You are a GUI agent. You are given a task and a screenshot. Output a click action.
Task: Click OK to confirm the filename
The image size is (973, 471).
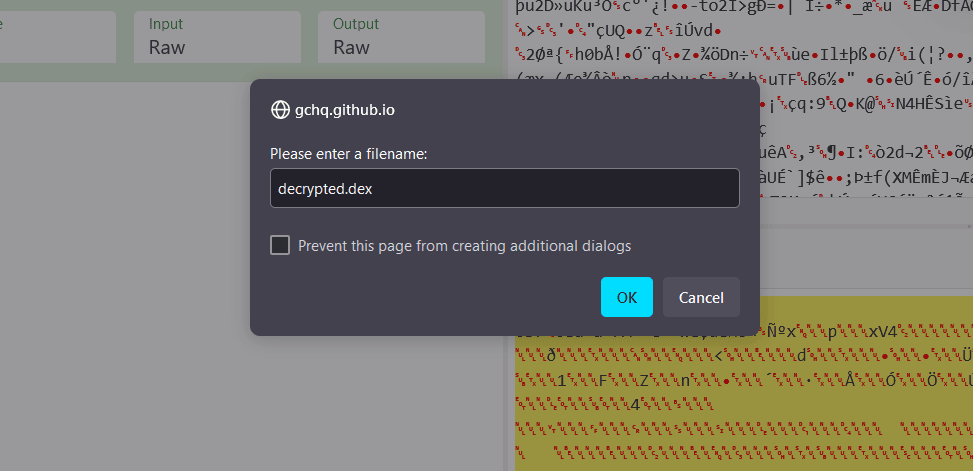626,297
